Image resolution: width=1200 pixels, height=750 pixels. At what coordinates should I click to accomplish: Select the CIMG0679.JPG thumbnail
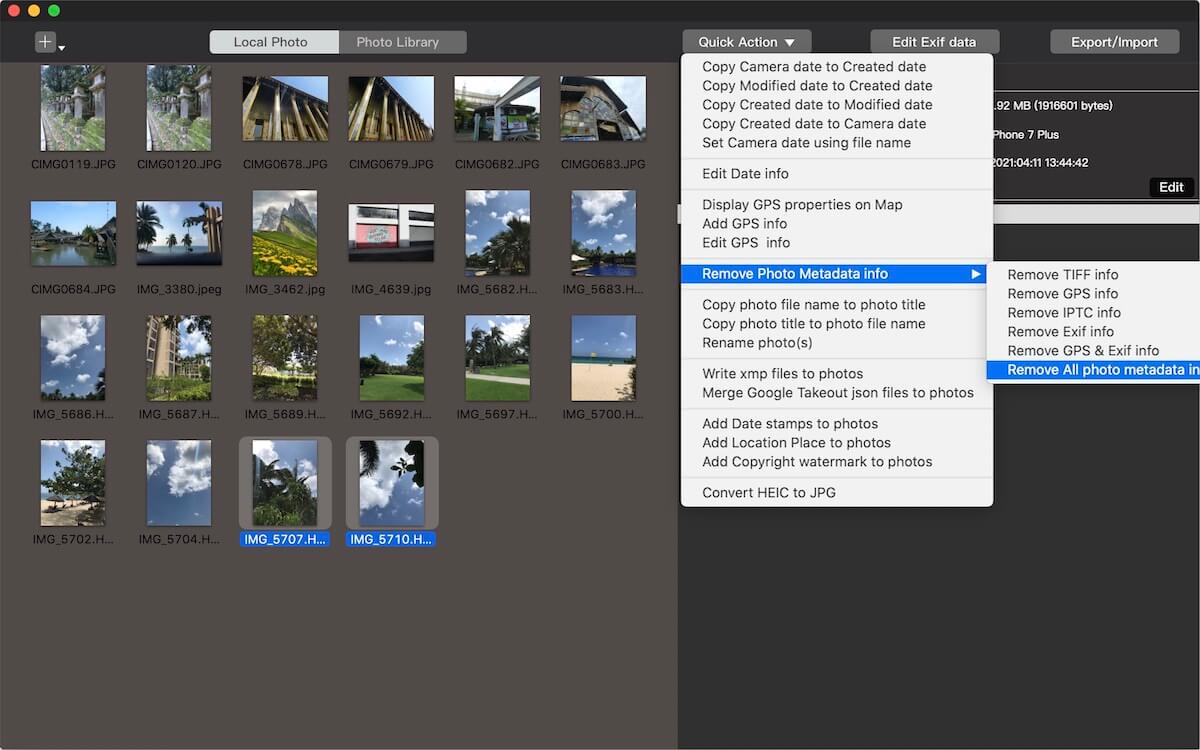pos(391,108)
